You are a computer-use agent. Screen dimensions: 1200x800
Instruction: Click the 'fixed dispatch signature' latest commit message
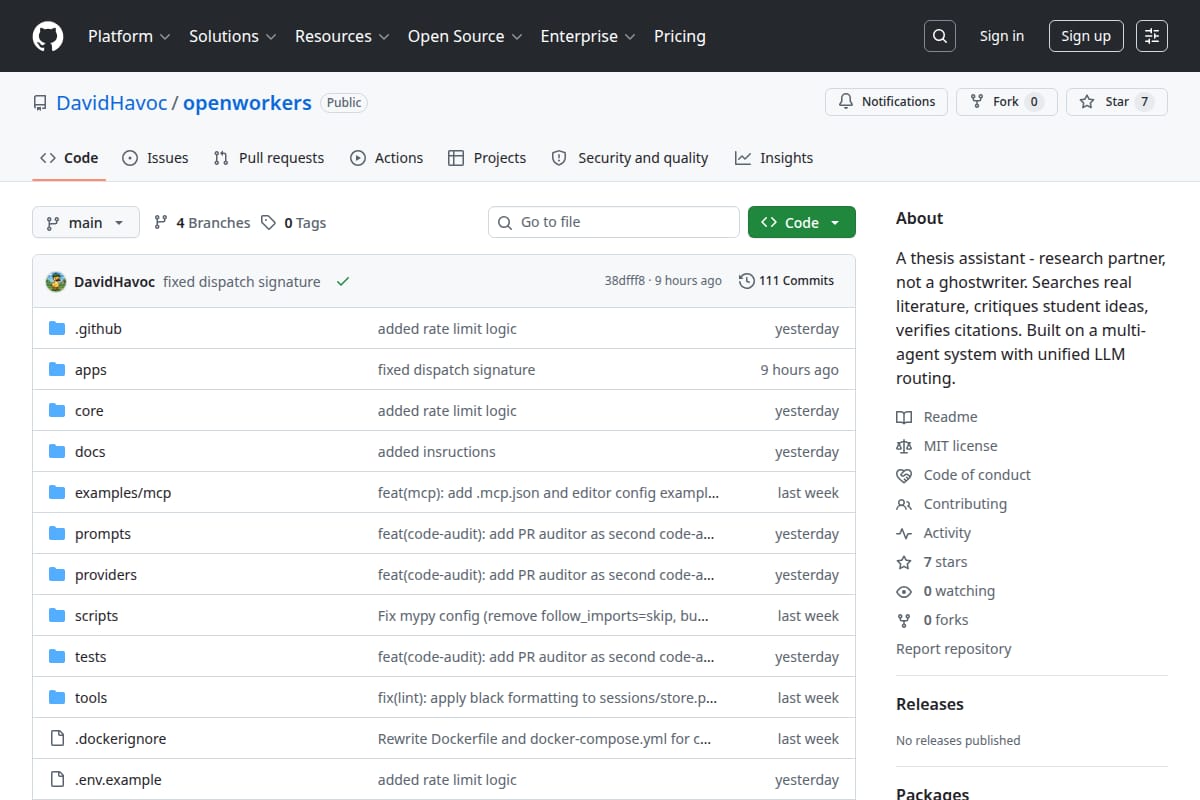pyautogui.click(x=242, y=282)
